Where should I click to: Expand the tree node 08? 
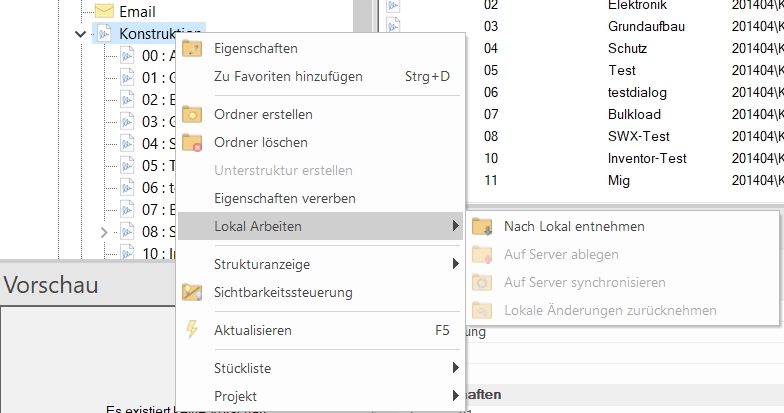tap(104, 232)
